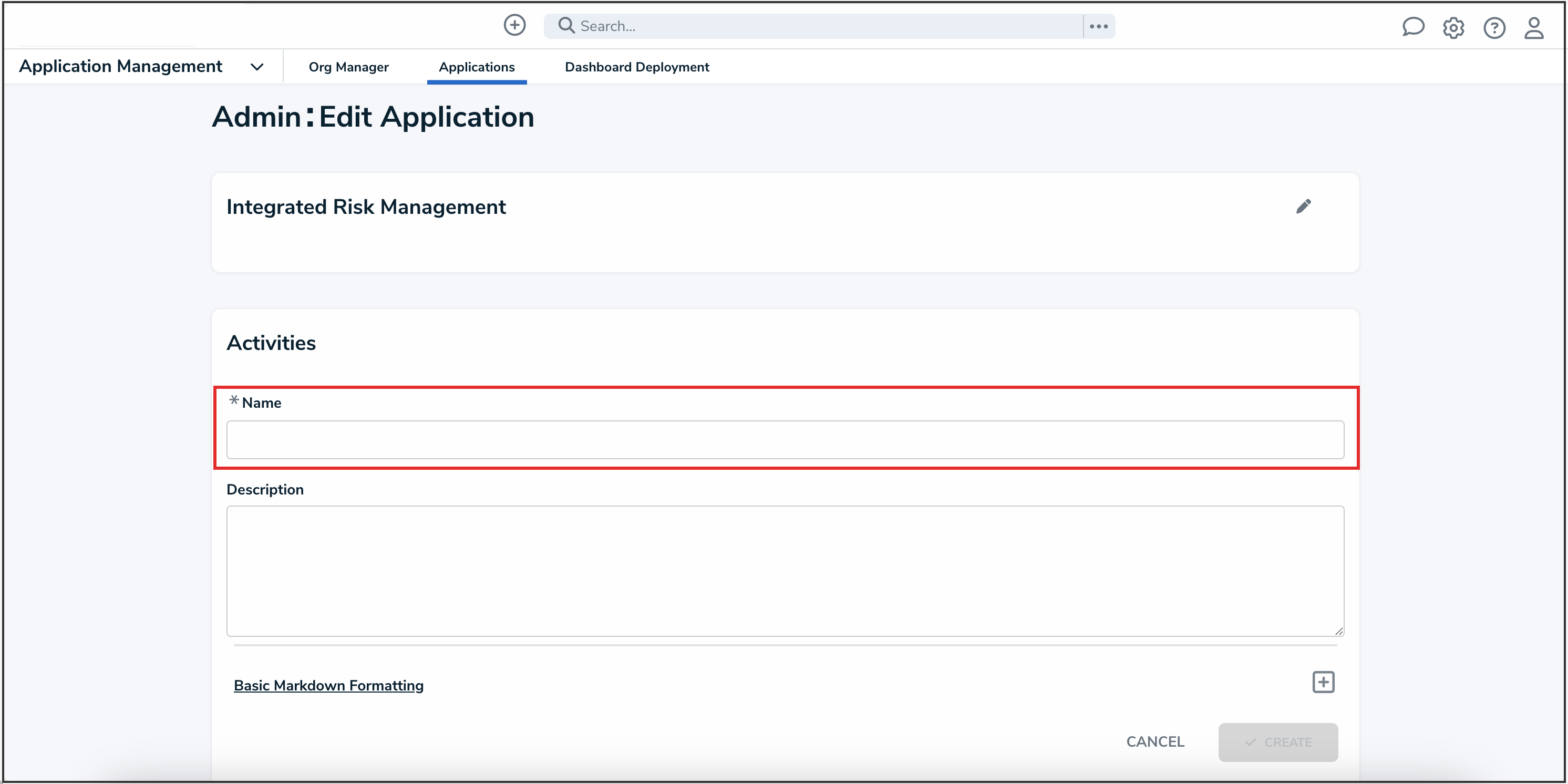Open the settings gear icon
Screen dimensions: 1568x784
tap(1453, 27)
